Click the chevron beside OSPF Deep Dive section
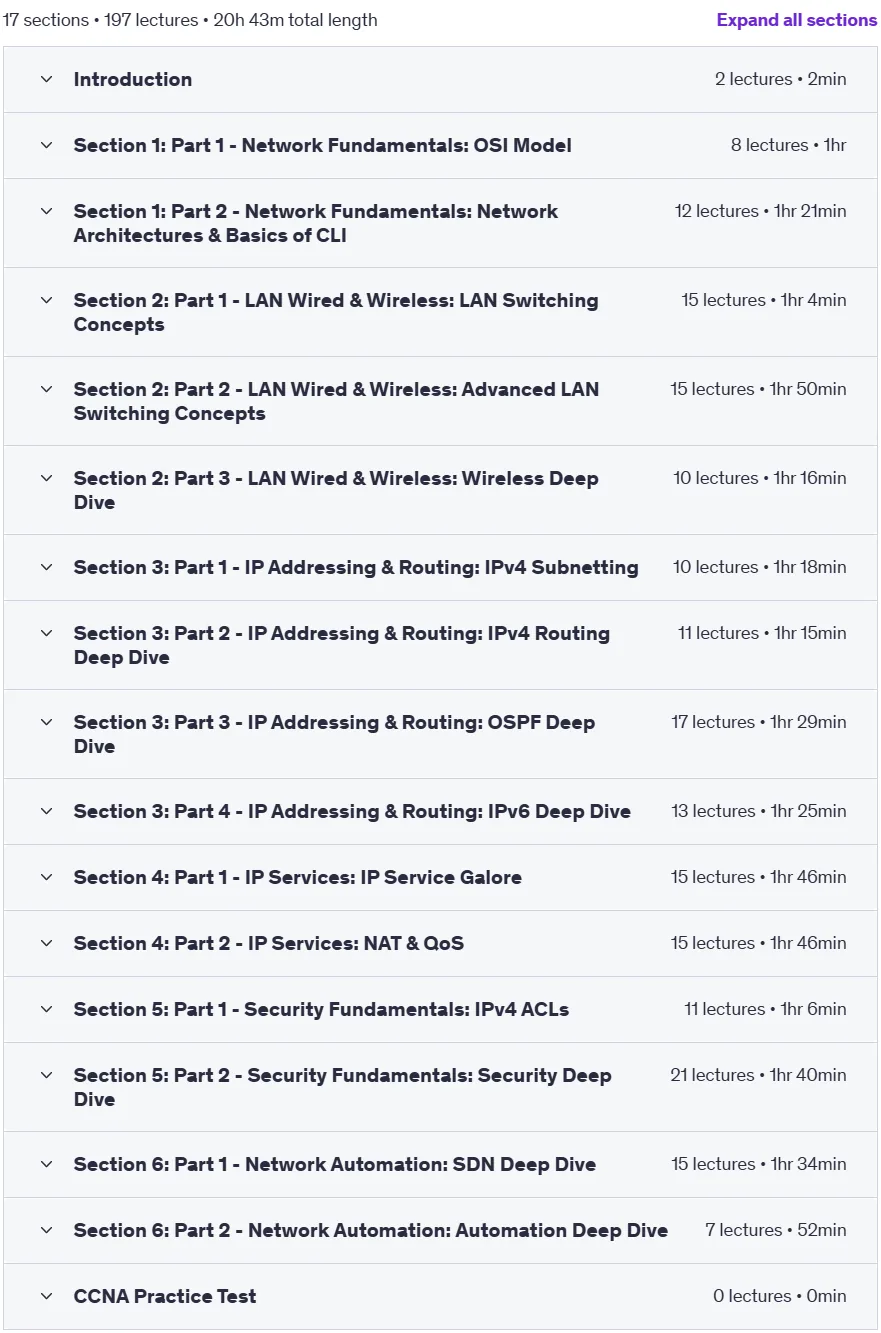 (46, 722)
